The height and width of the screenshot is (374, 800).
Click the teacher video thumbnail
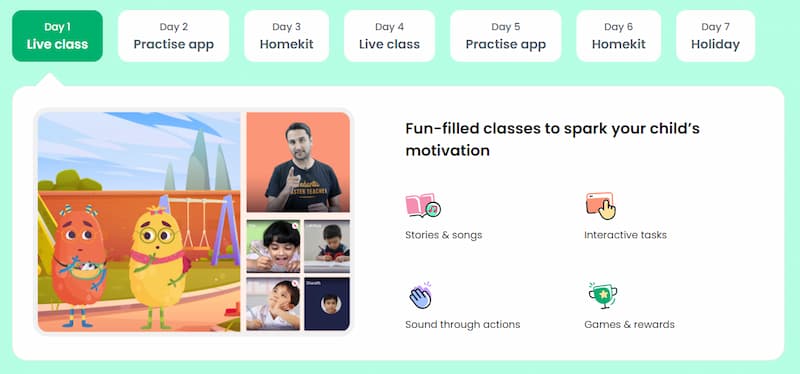tap(298, 162)
